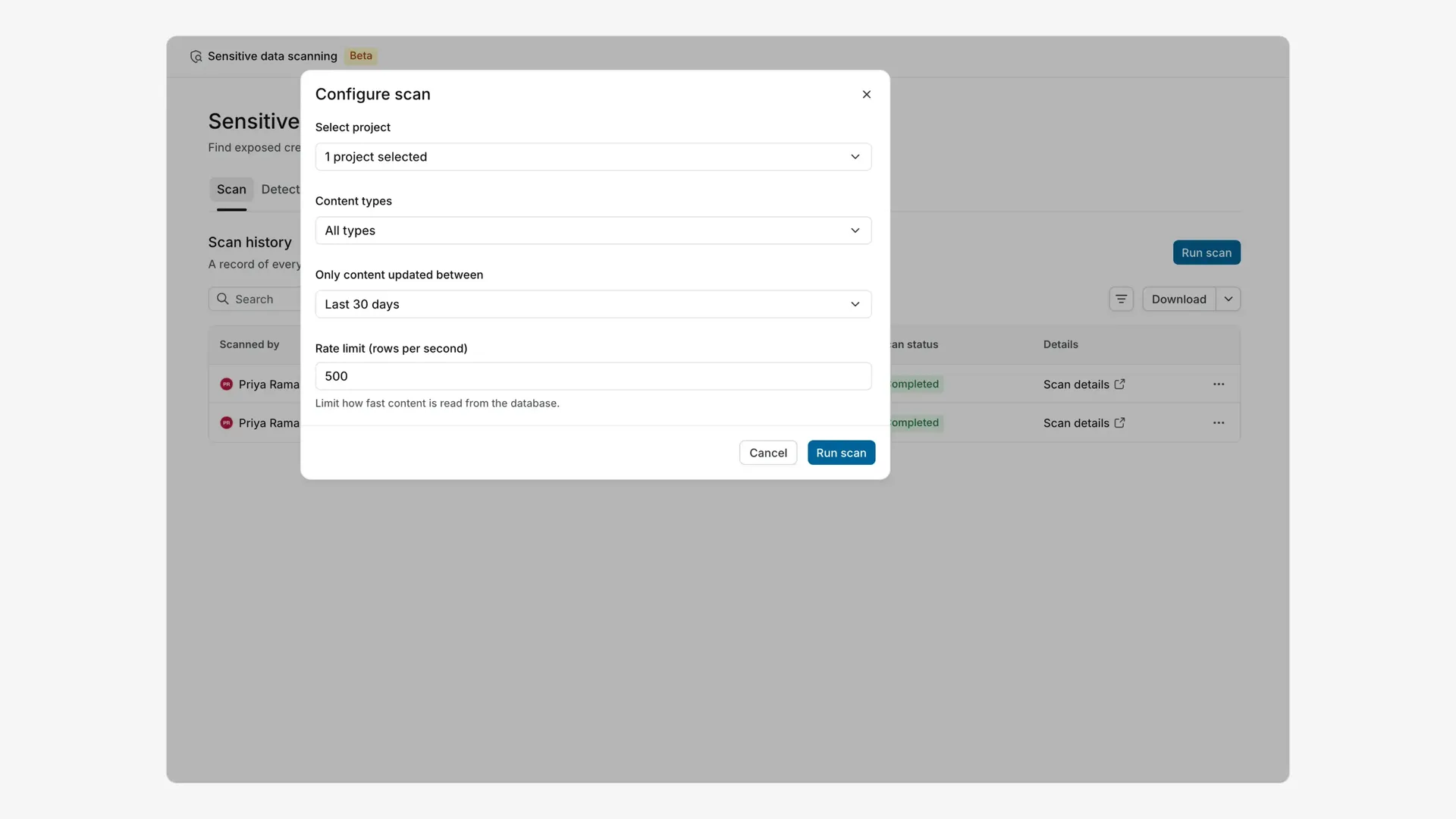This screenshot has height=819, width=1456.
Task: Click Priya avatar in second row
Action: coord(226,423)
